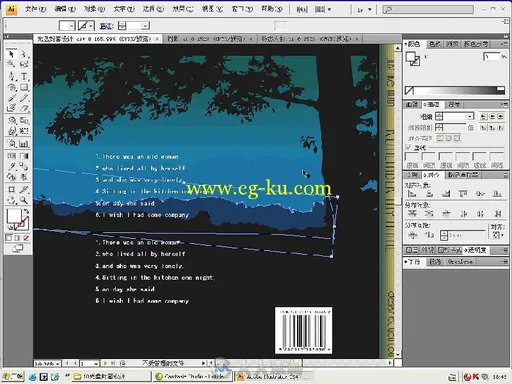Image resolution: width=512 pixels, height=384 pixels.
Task: Open the 编辑(E) Edit menu
Action: point(65,9)
